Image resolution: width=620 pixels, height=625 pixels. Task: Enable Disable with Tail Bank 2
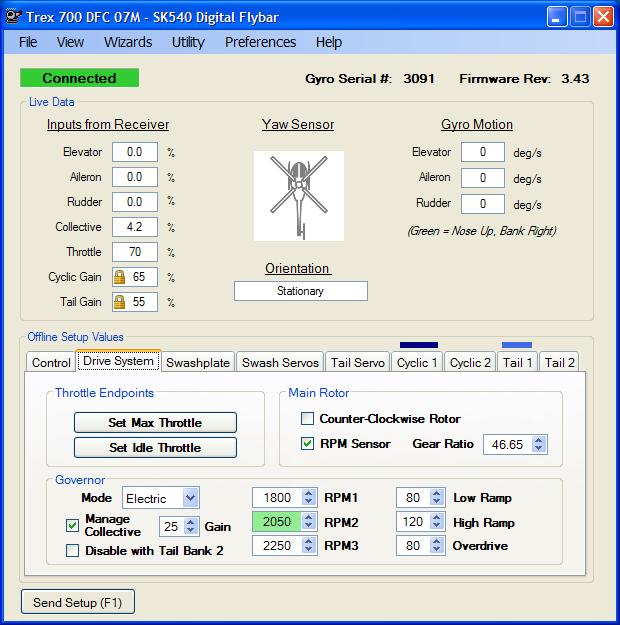tap(72, 550)
